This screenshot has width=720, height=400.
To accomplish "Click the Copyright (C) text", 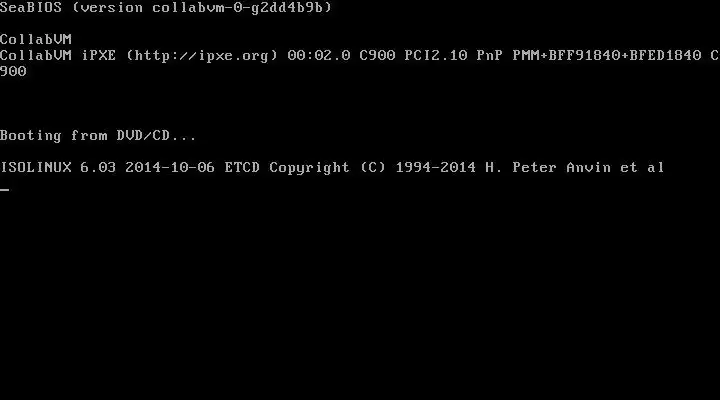I will click(327, 168).
